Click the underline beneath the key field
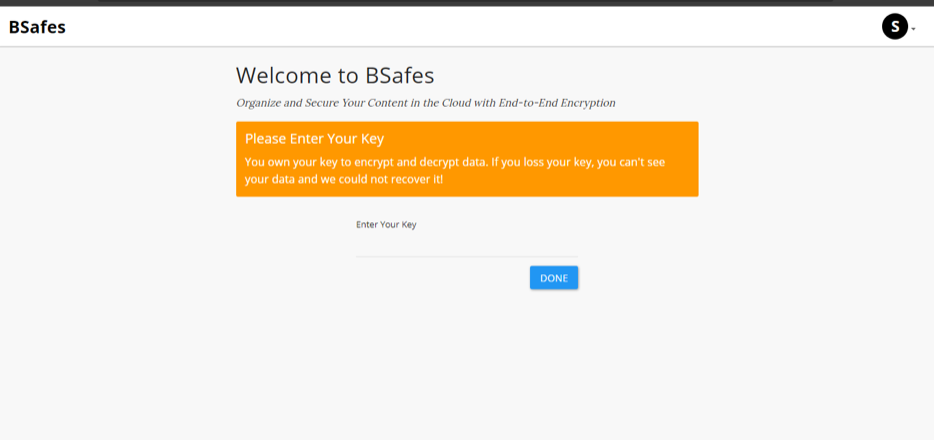 tap(467, 257)
